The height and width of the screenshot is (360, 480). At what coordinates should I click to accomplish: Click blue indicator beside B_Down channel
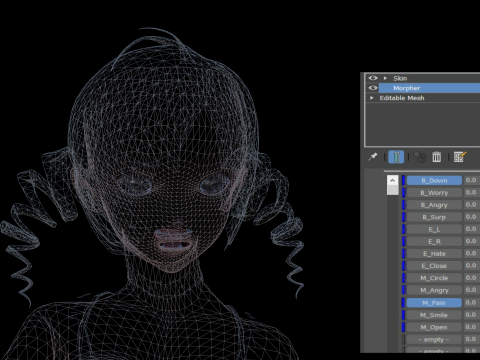[403, 180]
